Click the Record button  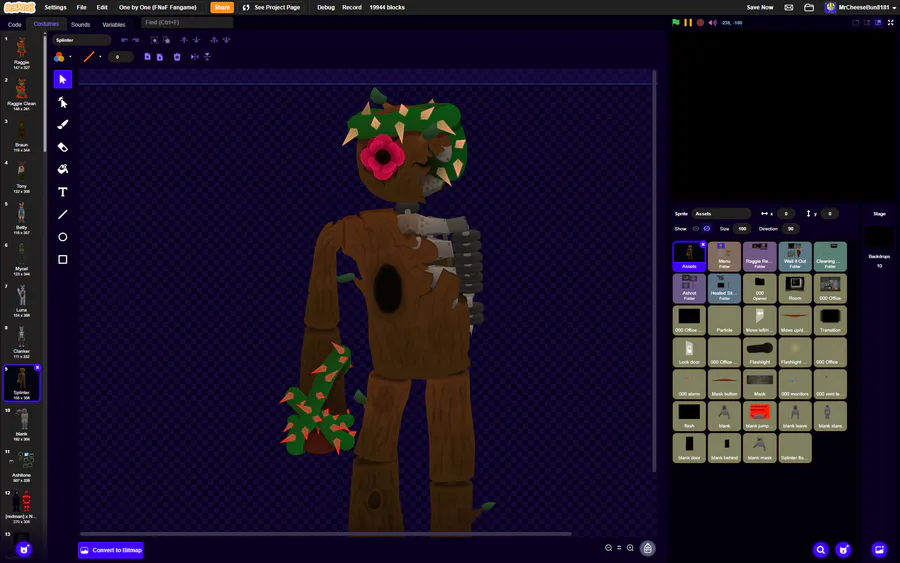352,7
